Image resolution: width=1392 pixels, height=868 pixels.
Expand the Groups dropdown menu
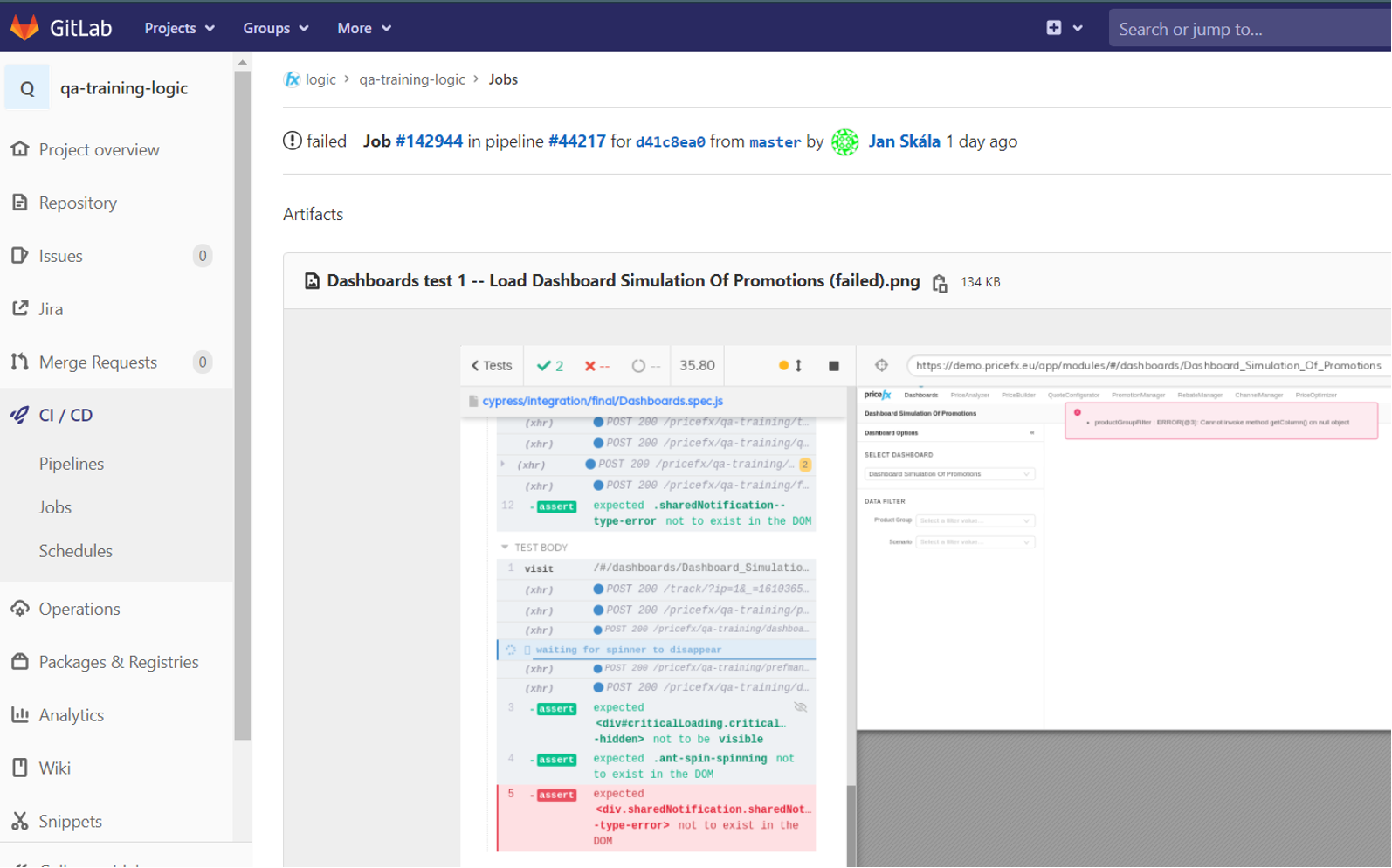[275, 28]
